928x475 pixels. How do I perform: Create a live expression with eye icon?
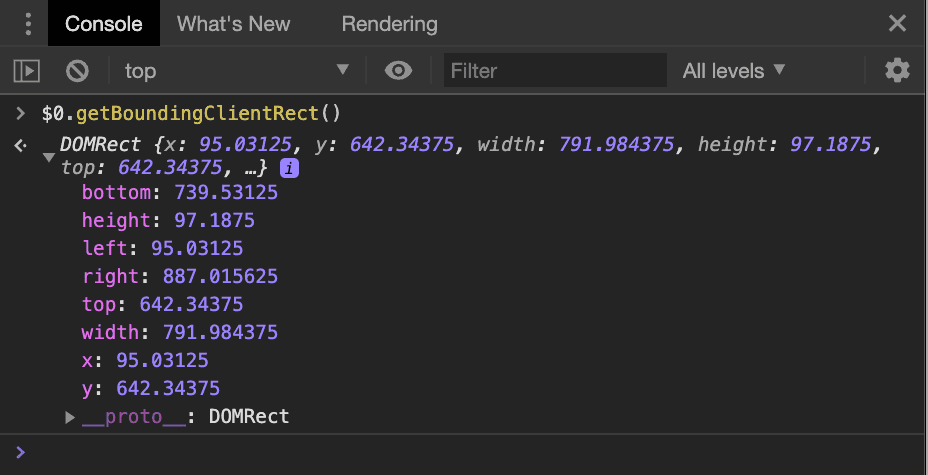tap(399, 71)
